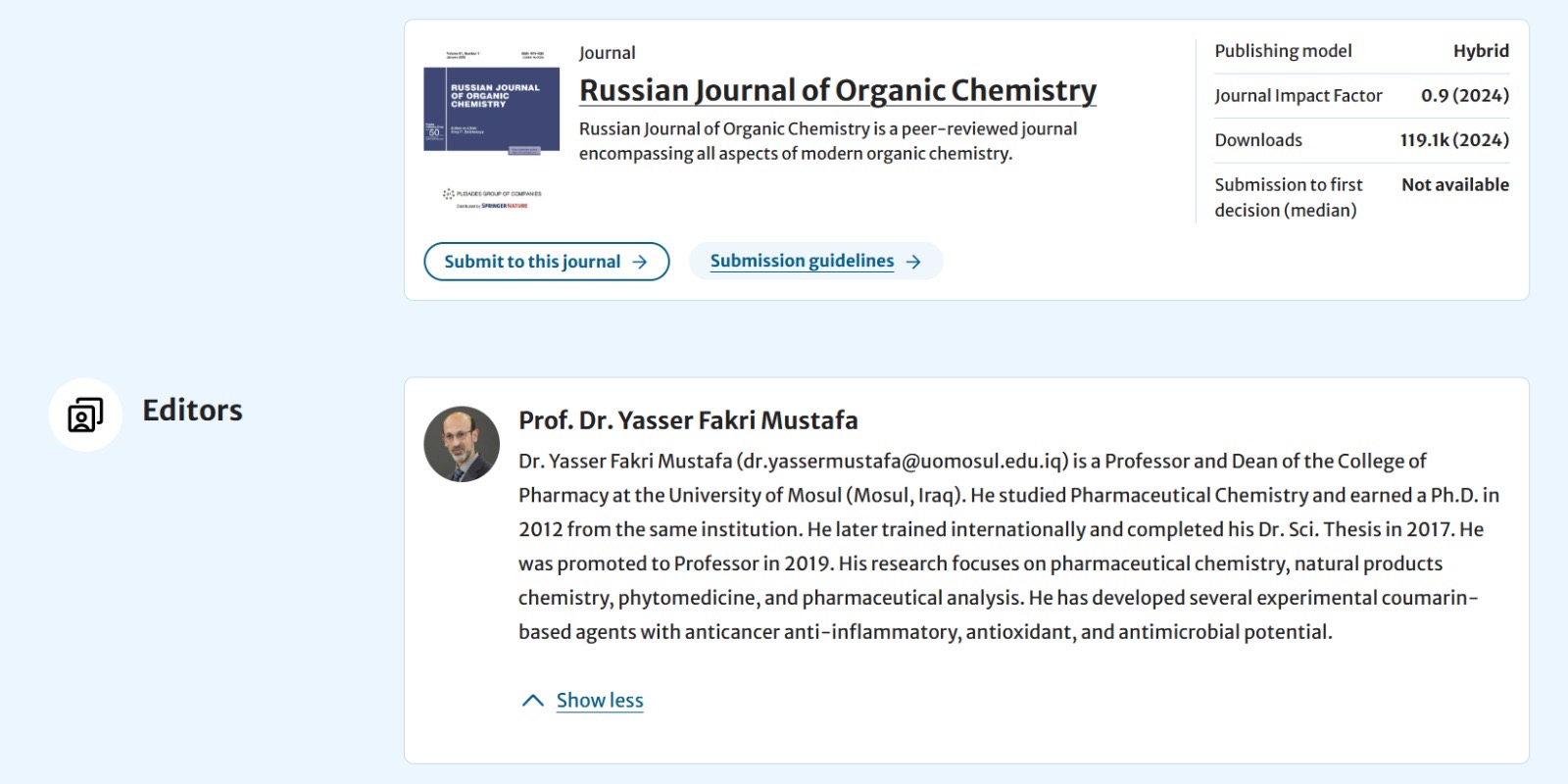Click the Prof. Dr. Yasser Fakri Mustafa heading
This screenshot has width=1568, height=784.
(x=688, y=420)
